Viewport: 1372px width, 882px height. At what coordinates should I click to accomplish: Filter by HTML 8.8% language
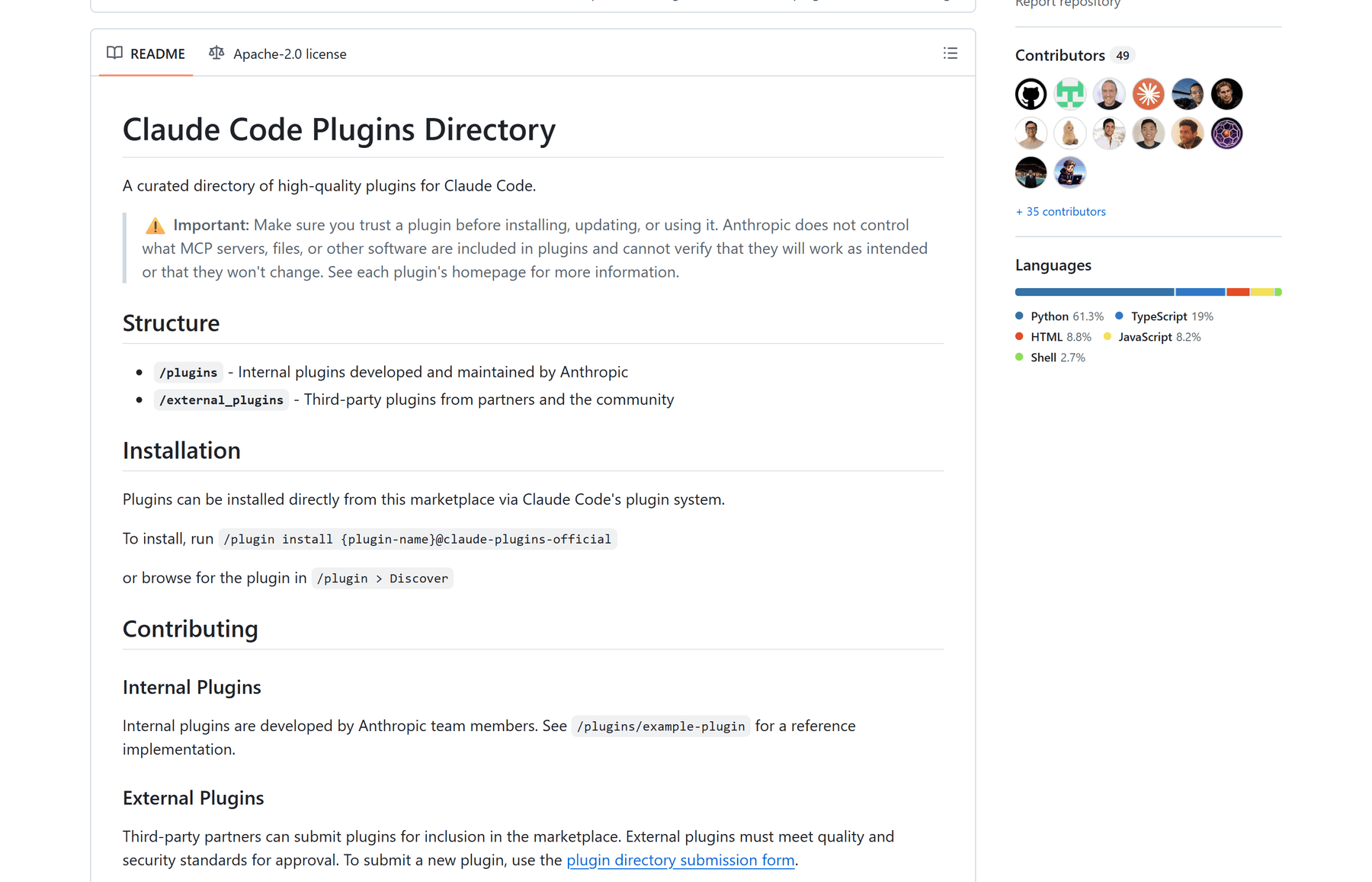[x=1053, y=337]
